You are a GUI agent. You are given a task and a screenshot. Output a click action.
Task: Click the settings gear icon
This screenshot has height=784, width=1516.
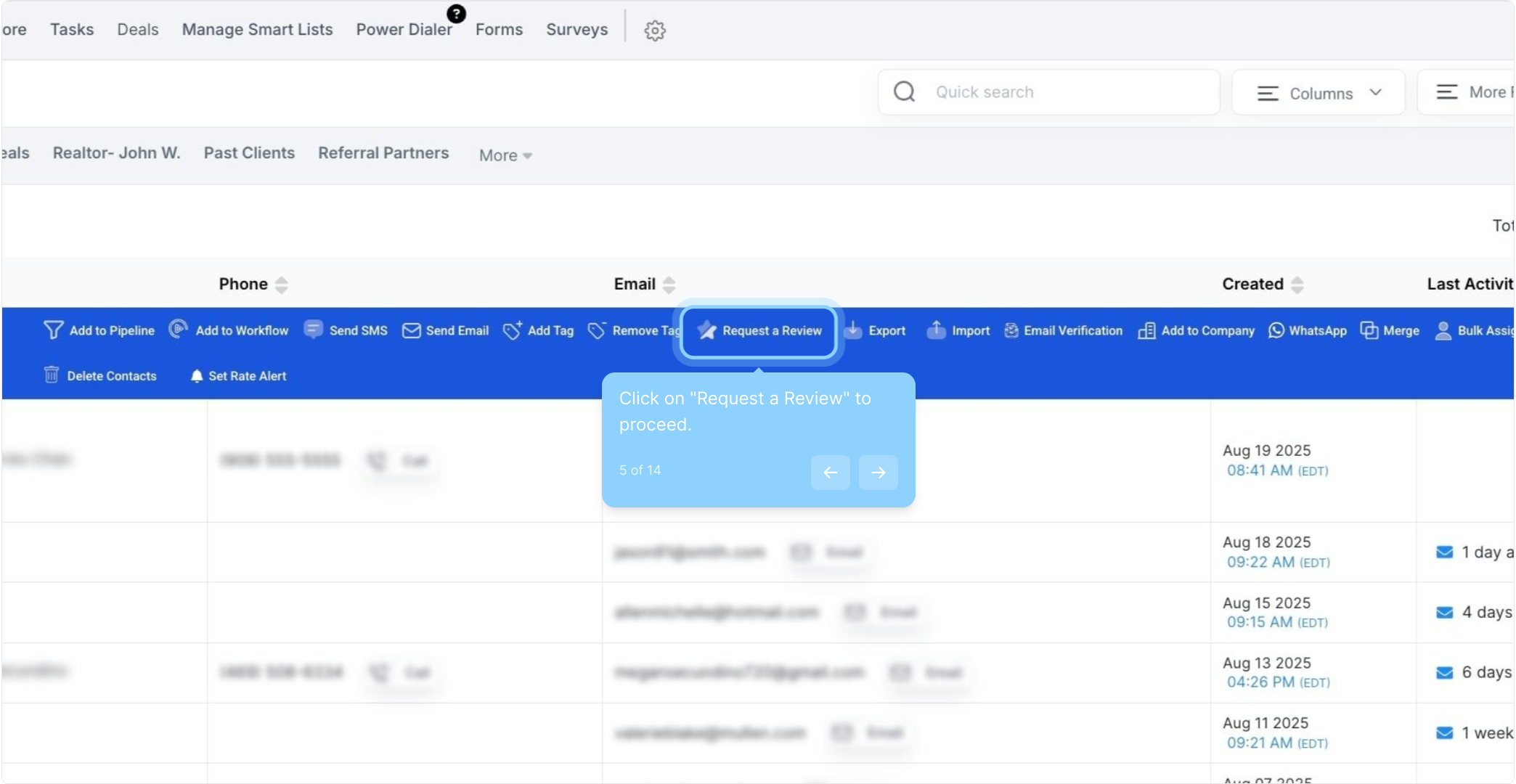655,30
